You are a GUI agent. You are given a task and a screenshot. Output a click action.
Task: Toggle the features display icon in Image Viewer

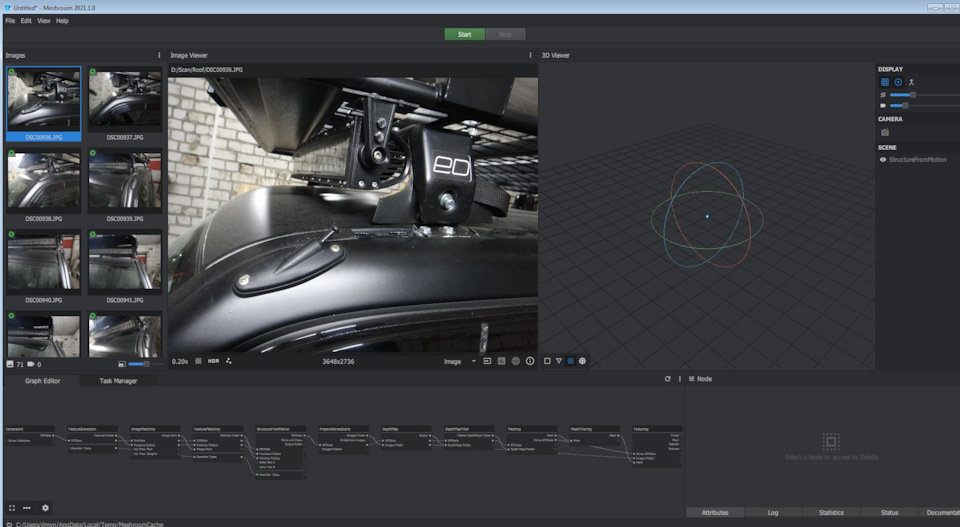(x=228, y=361)
